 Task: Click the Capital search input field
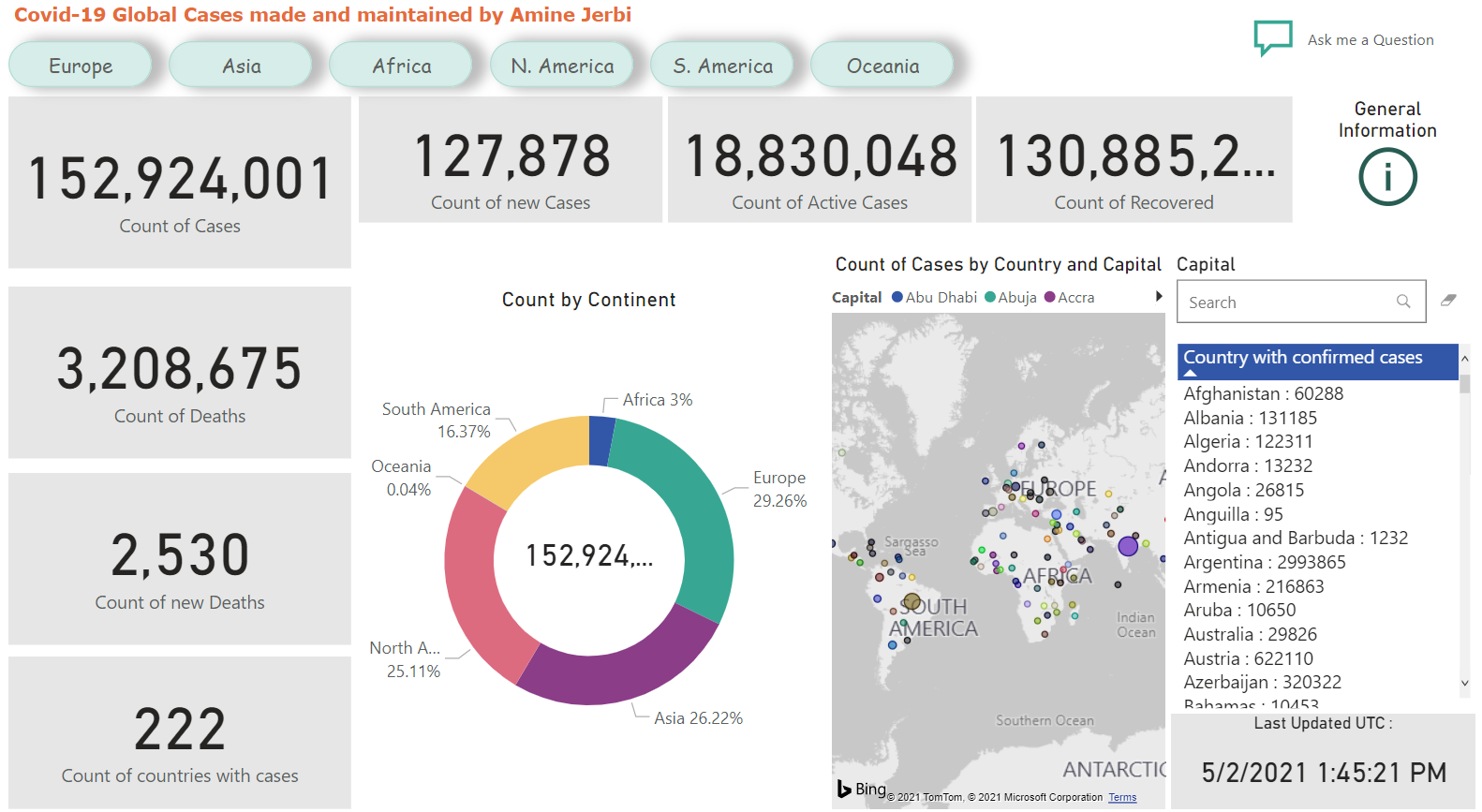coord(1288,303)
